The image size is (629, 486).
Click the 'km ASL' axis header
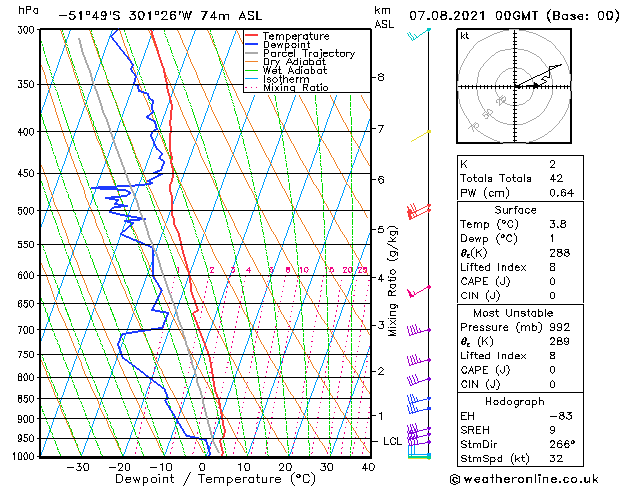tap(384, 17)
